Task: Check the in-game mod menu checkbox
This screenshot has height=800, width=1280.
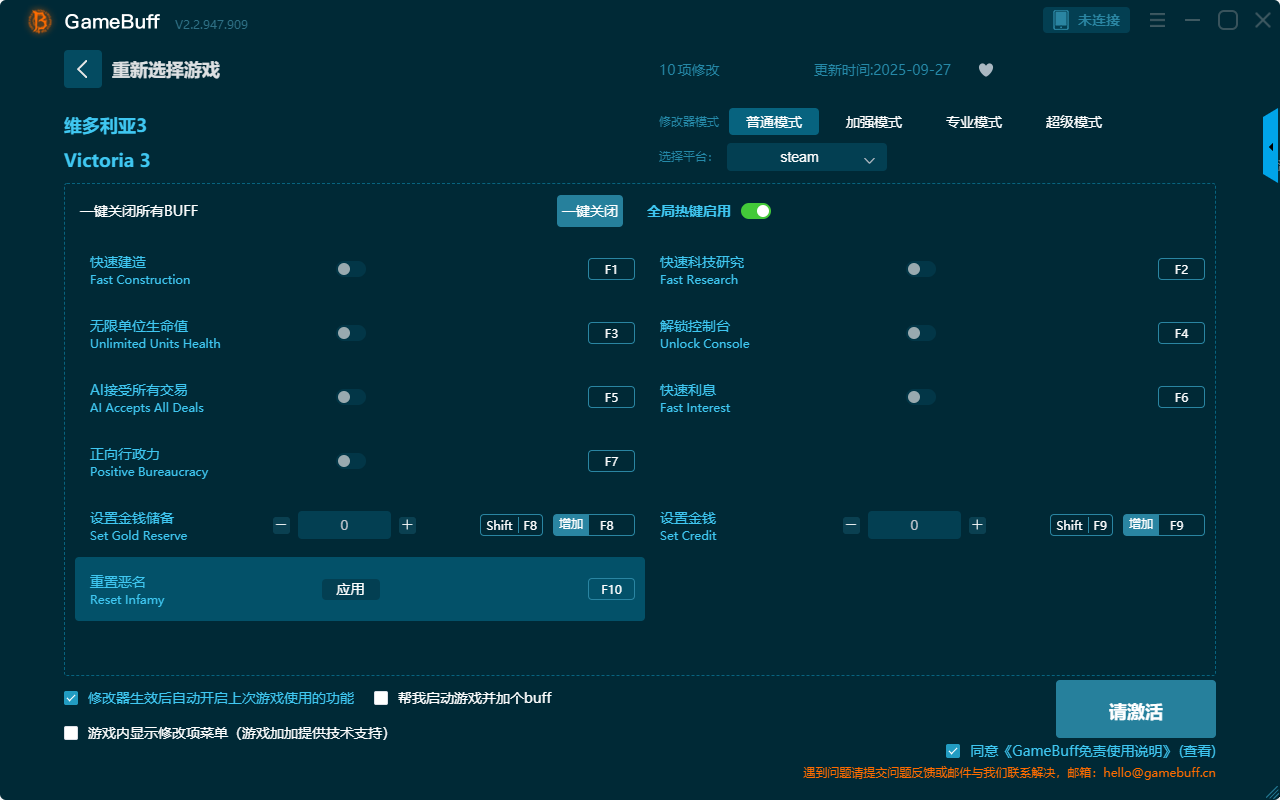Action: (x=71, y=733)
